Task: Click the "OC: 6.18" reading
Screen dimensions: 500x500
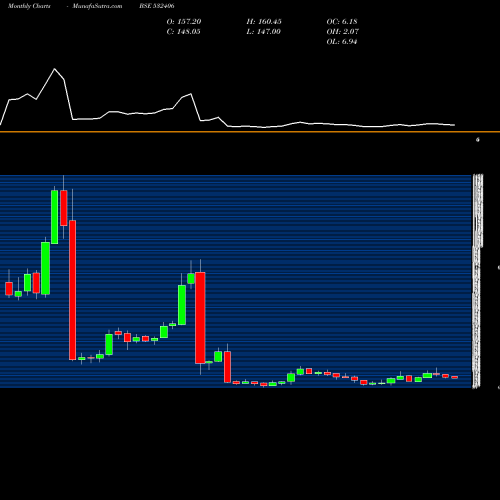Action: pyautogui.click(x=342, y=22)
